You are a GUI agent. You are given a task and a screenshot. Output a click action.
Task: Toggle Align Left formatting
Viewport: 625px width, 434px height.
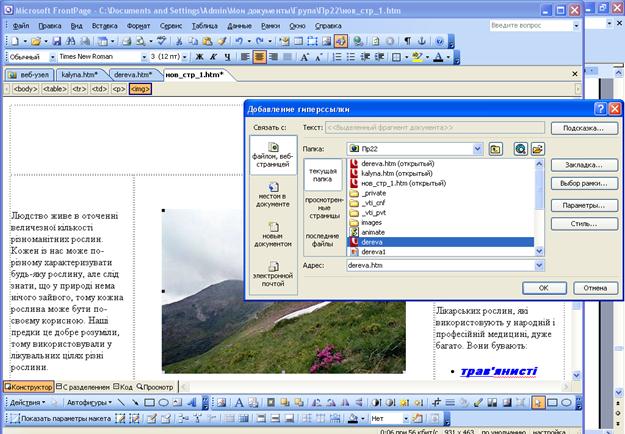tap(245, 57)
